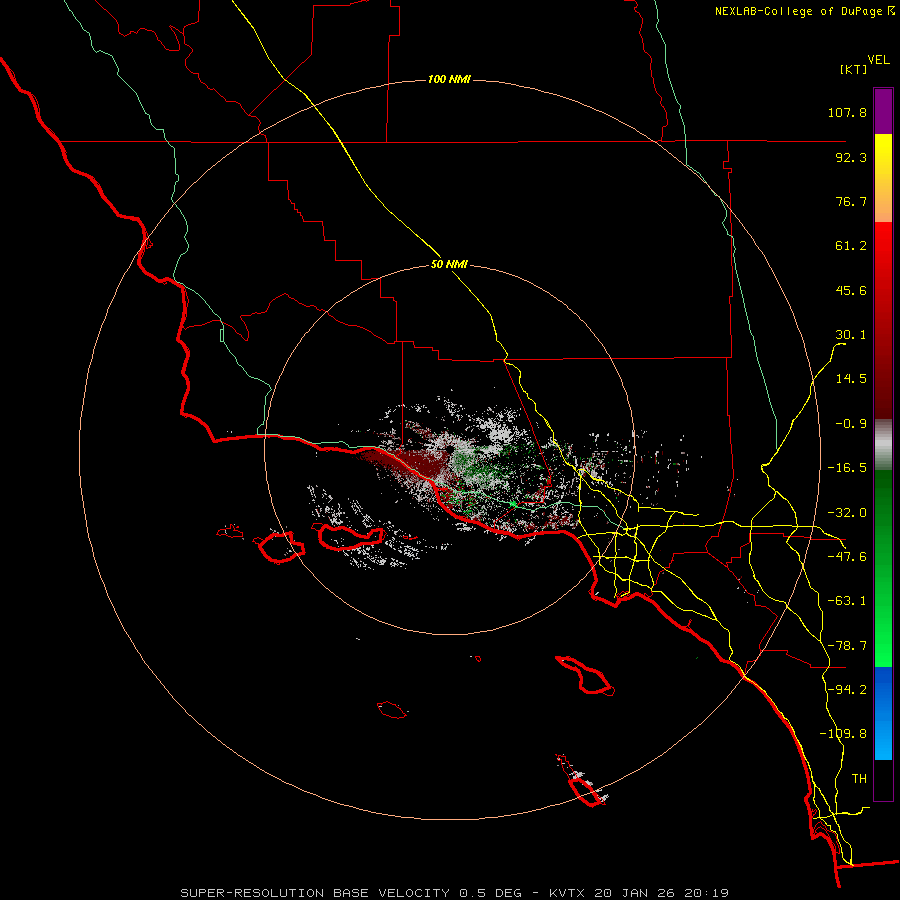Click the NEXLAB-College of DuPage watermark text
The height and width of the screenshot is (900, 900).
pos(804,11)
